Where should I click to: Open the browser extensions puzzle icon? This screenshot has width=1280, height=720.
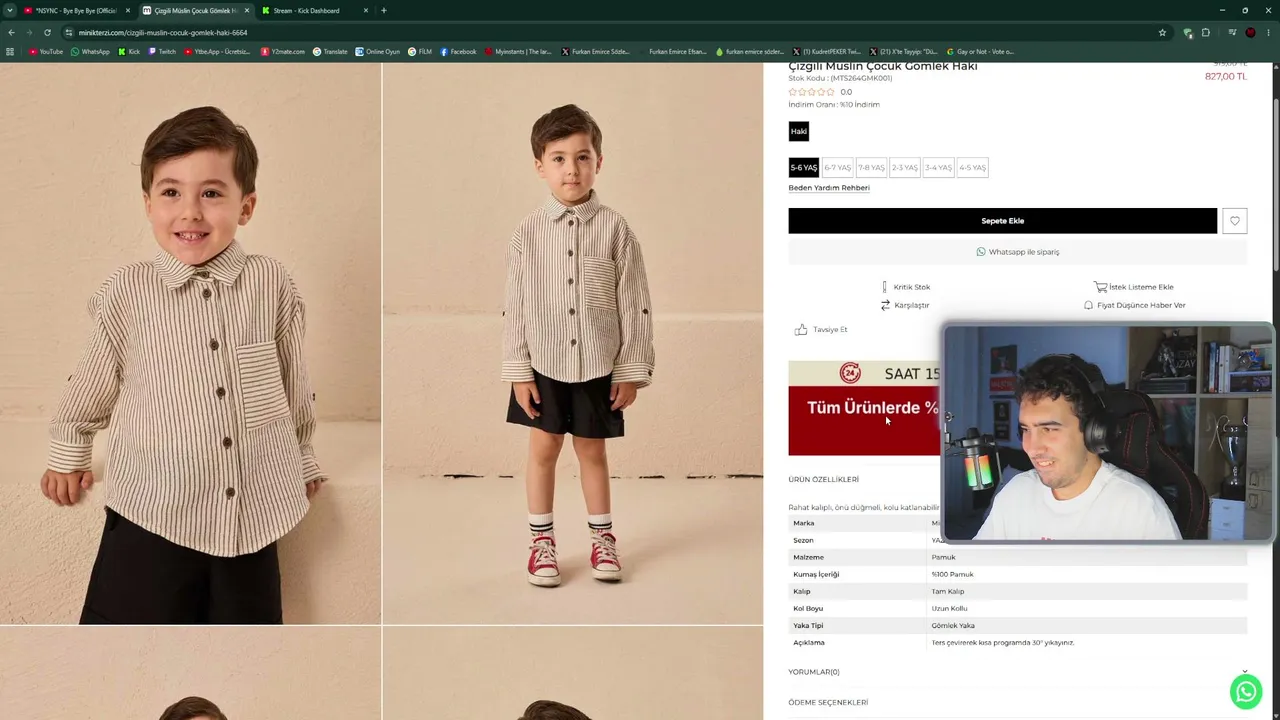[x=1206, y=32]
